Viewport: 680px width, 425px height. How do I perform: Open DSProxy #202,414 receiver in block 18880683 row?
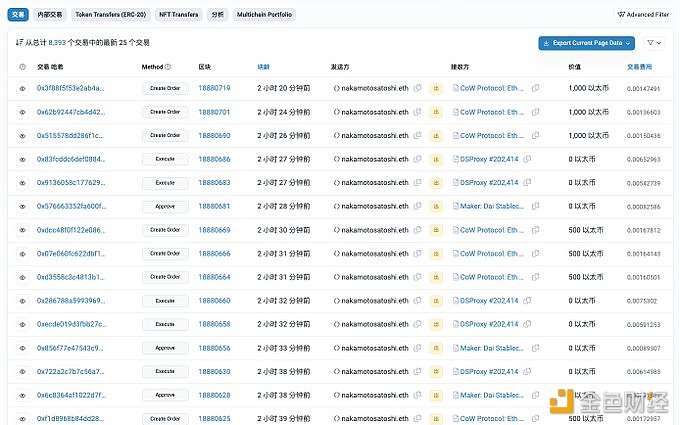tap(489, 183)
